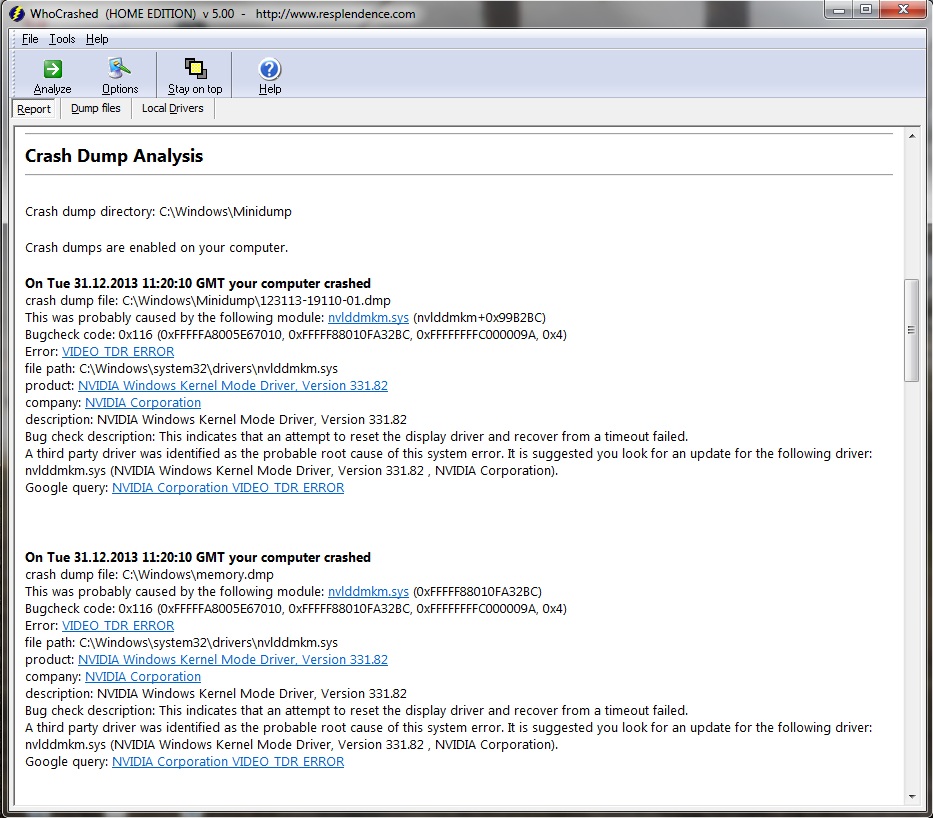Image resolution: width=933 pixels, height=818 pixels.
Task: Switch to the Local Drivers tab
Action: pos(173,108)
